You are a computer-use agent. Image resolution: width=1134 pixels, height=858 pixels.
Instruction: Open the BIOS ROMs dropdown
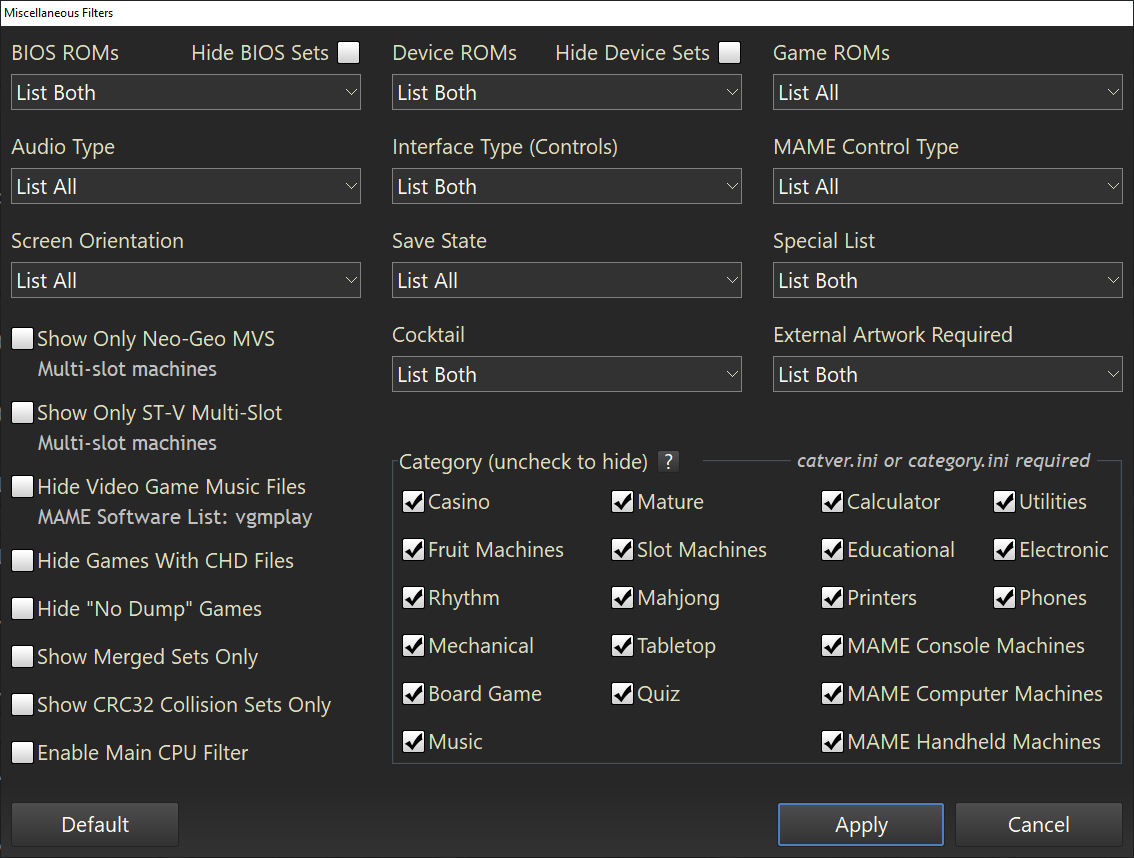coord(186,93)
